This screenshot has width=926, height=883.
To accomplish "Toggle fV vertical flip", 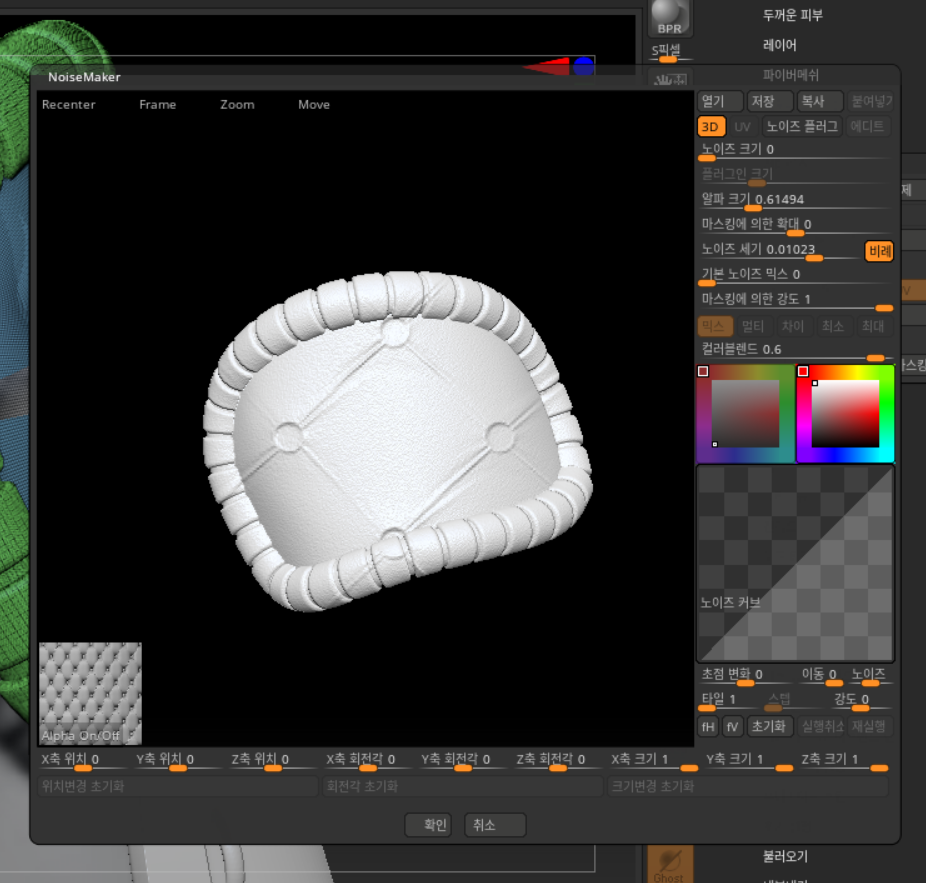I will tap(732, 726).
